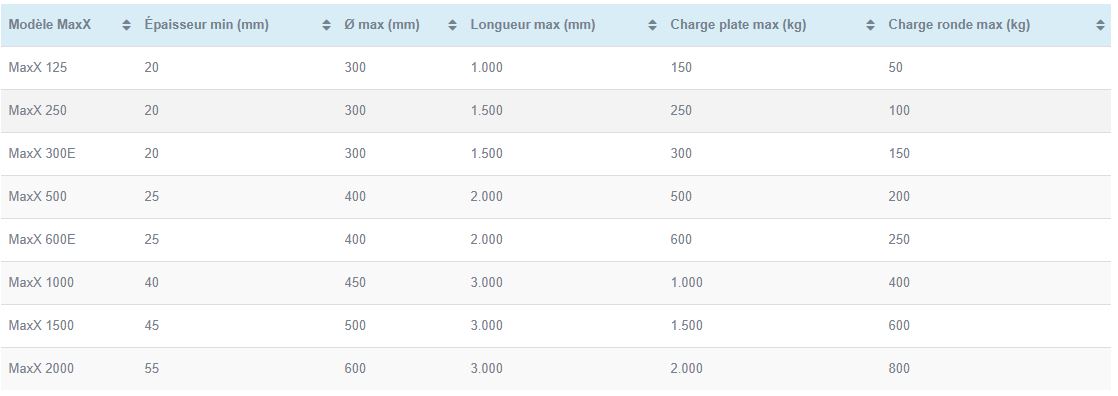Image resolution: width=1118 pixels, height=396 pixels.
Task: Click sort arrows icon beside Ø max (mm)
Action: tap(453, 25)
